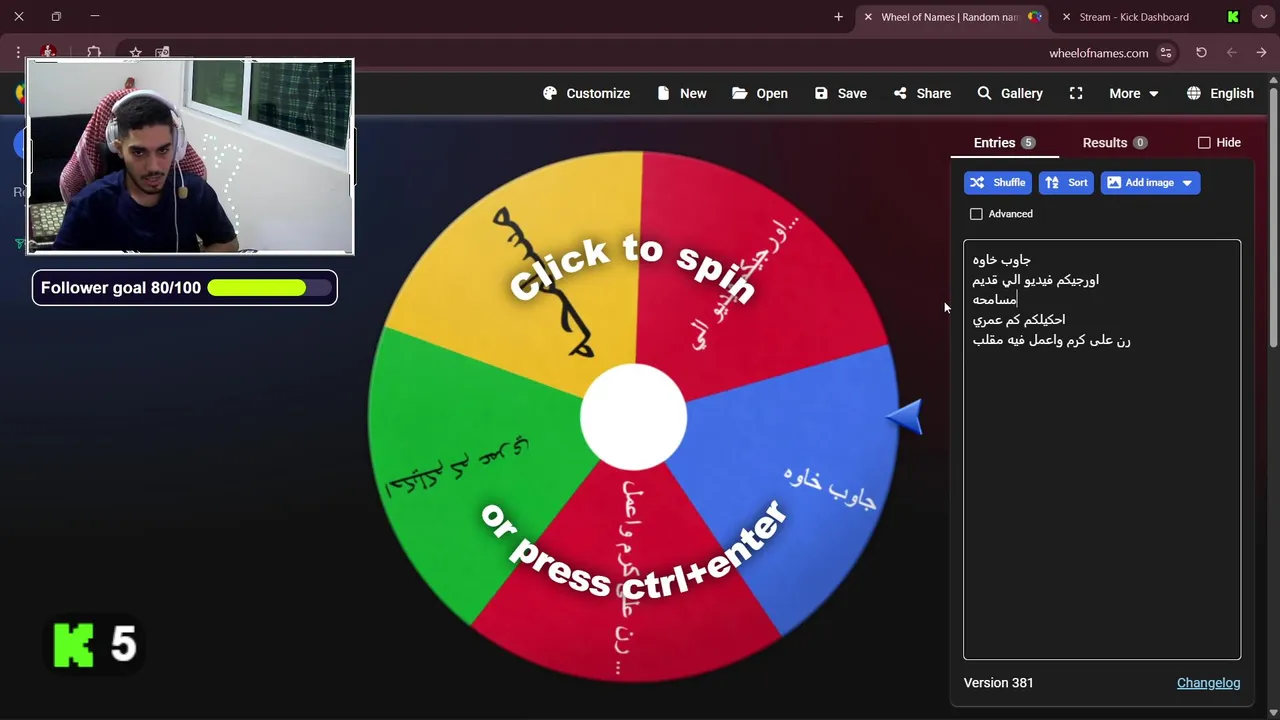Click the Follower goal progress bar
This screenshot has height=720, width=1280.
coord(270,288)
